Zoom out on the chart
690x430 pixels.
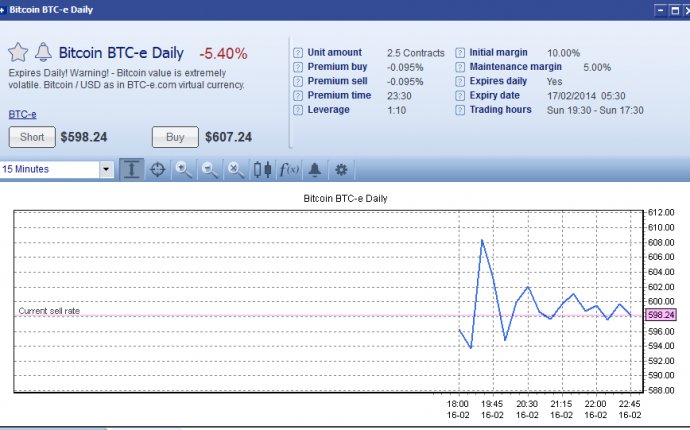(x=209, y=169)
